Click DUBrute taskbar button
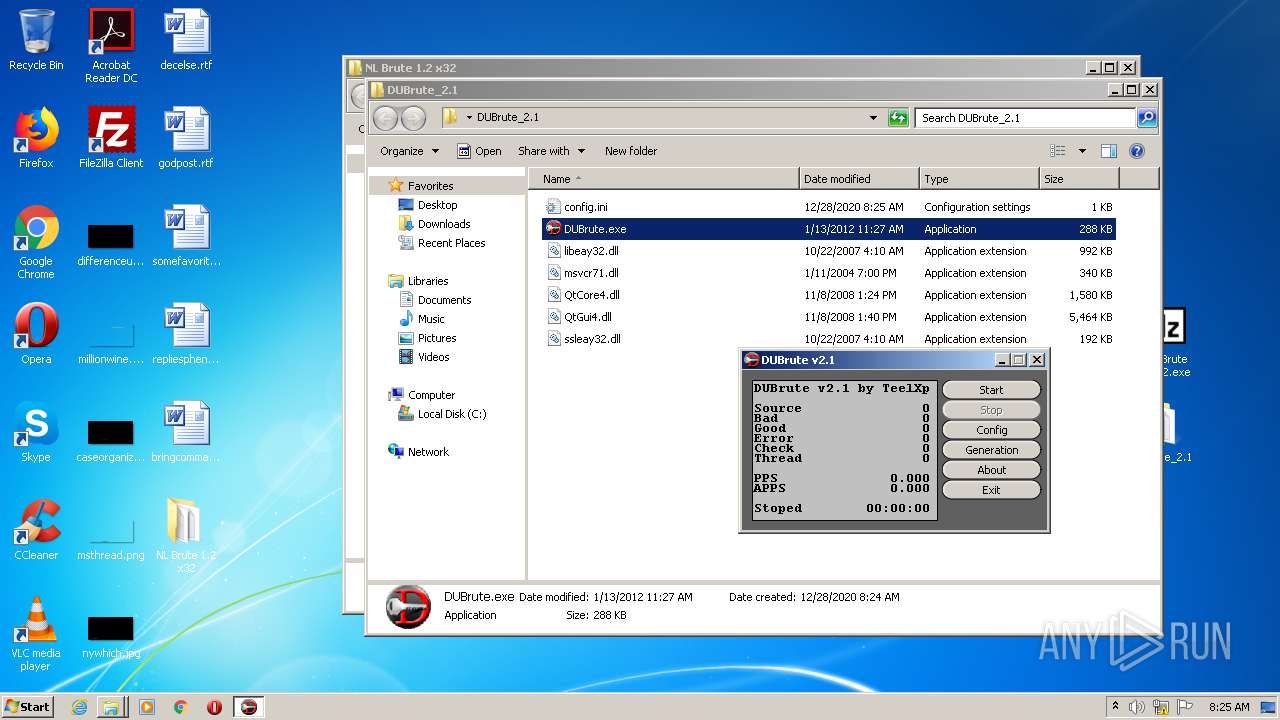This screenshot has height=720, width=1280. click(248, 707)
